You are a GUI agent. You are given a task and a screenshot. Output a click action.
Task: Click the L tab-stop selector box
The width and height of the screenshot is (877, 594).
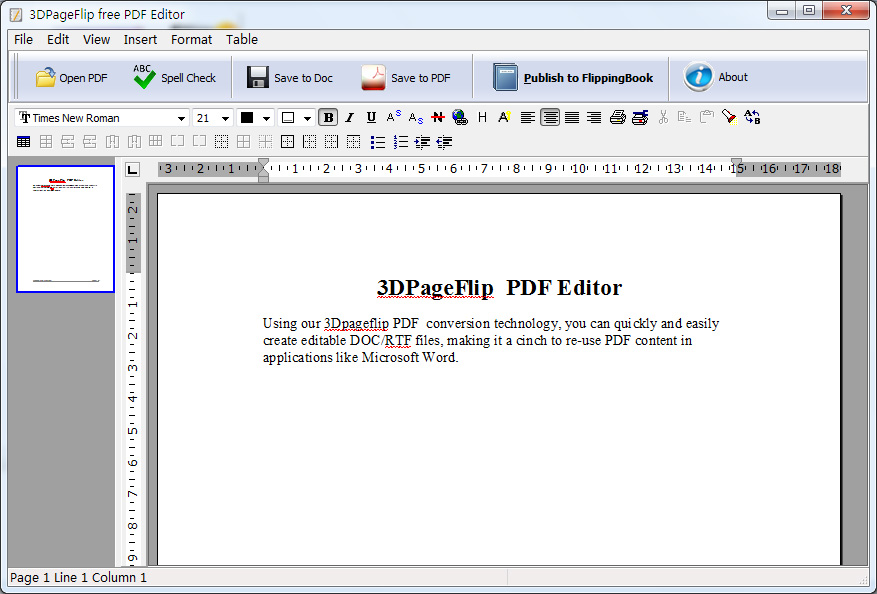133,169
